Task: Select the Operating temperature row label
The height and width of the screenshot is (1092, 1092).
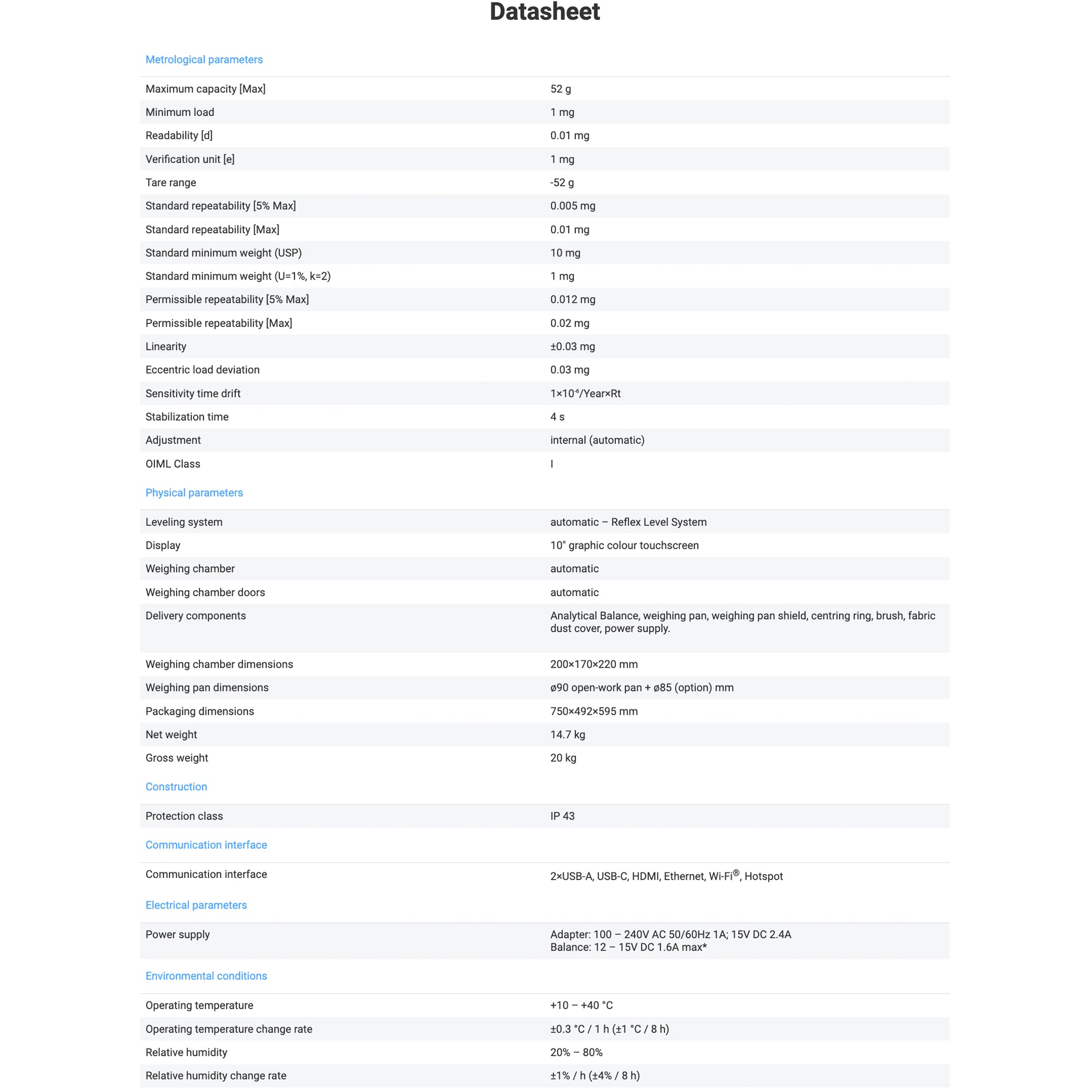Action: 199,1005
